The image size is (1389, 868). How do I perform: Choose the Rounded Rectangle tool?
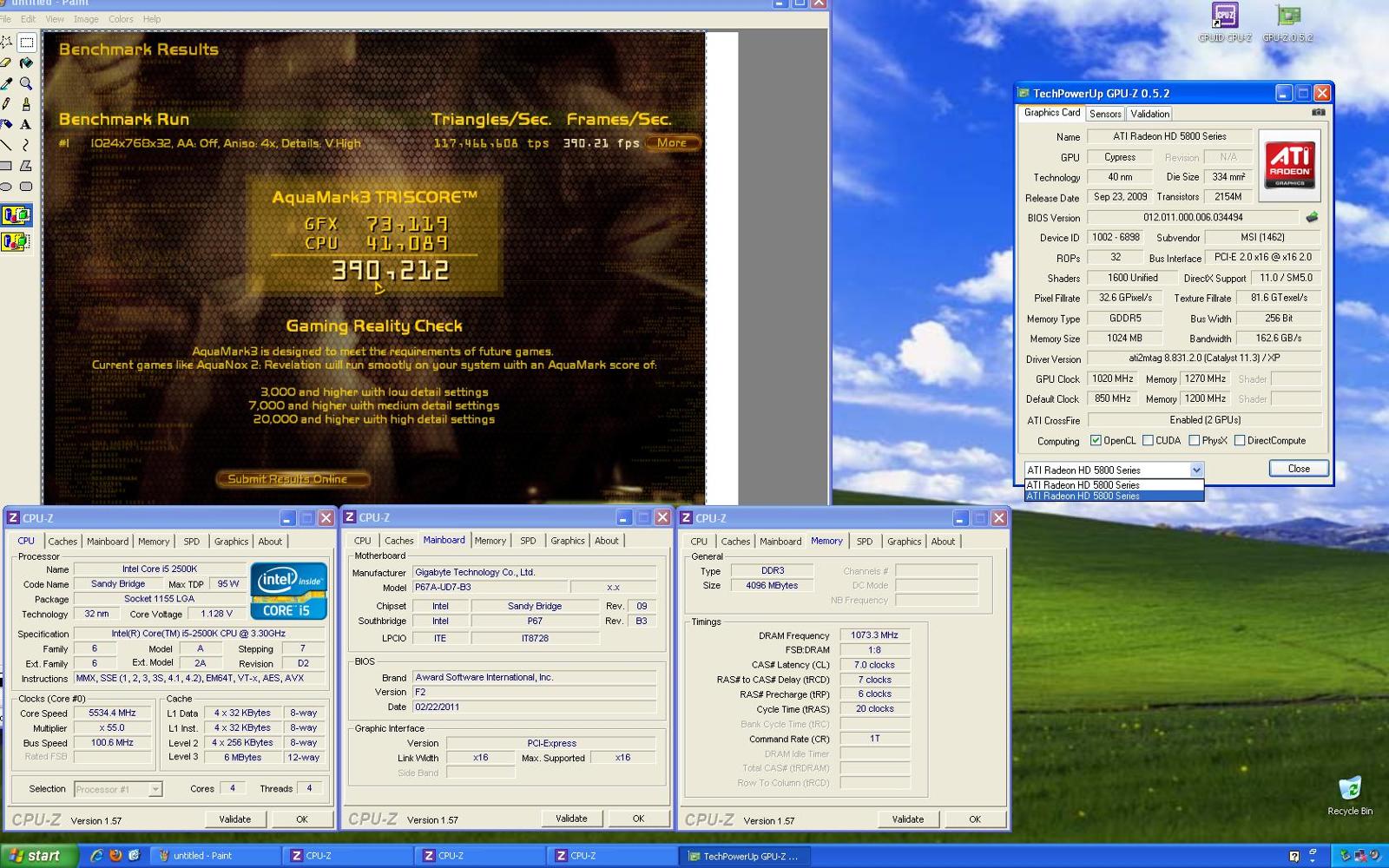pyautogui.click(x=27, y=186)
